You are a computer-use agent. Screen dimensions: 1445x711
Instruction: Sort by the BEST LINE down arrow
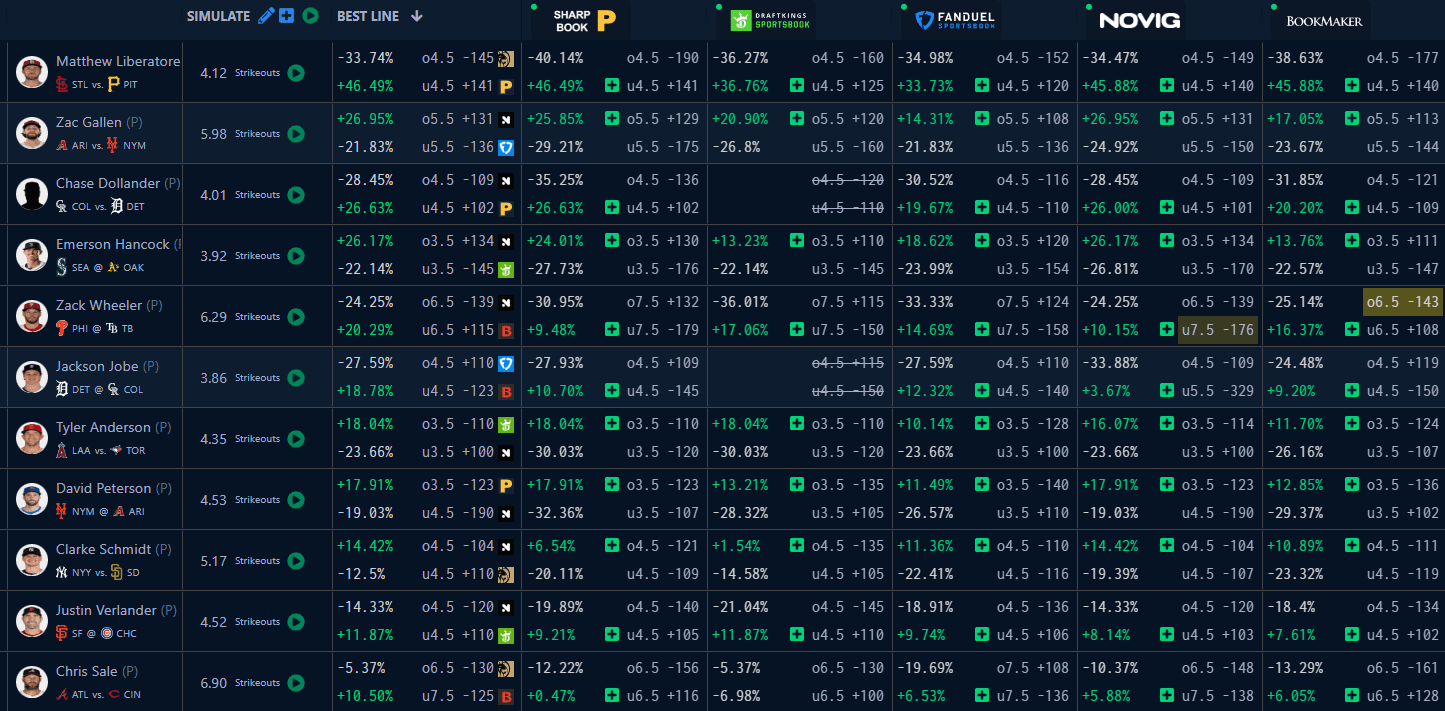pos(417,16)
